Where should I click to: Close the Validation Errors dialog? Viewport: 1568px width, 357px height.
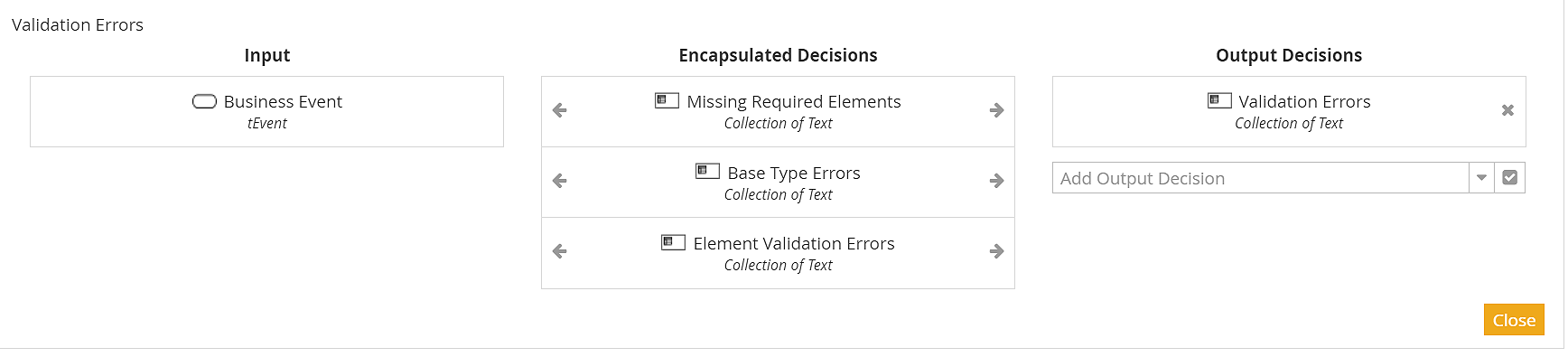click(x=1514, y=320)
